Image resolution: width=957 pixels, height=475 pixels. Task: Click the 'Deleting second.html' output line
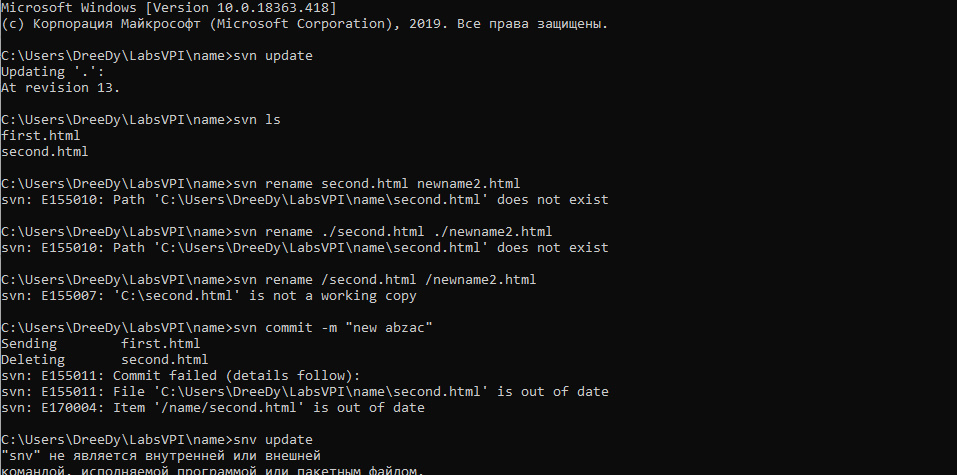pyautogui.click(x=104, y=360)
